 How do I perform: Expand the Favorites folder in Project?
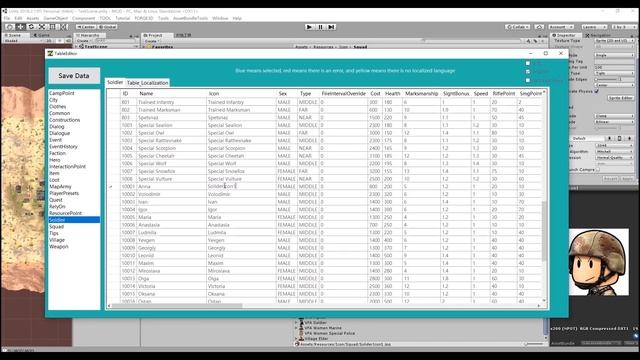pyautogui.click(x=145, y=47)
